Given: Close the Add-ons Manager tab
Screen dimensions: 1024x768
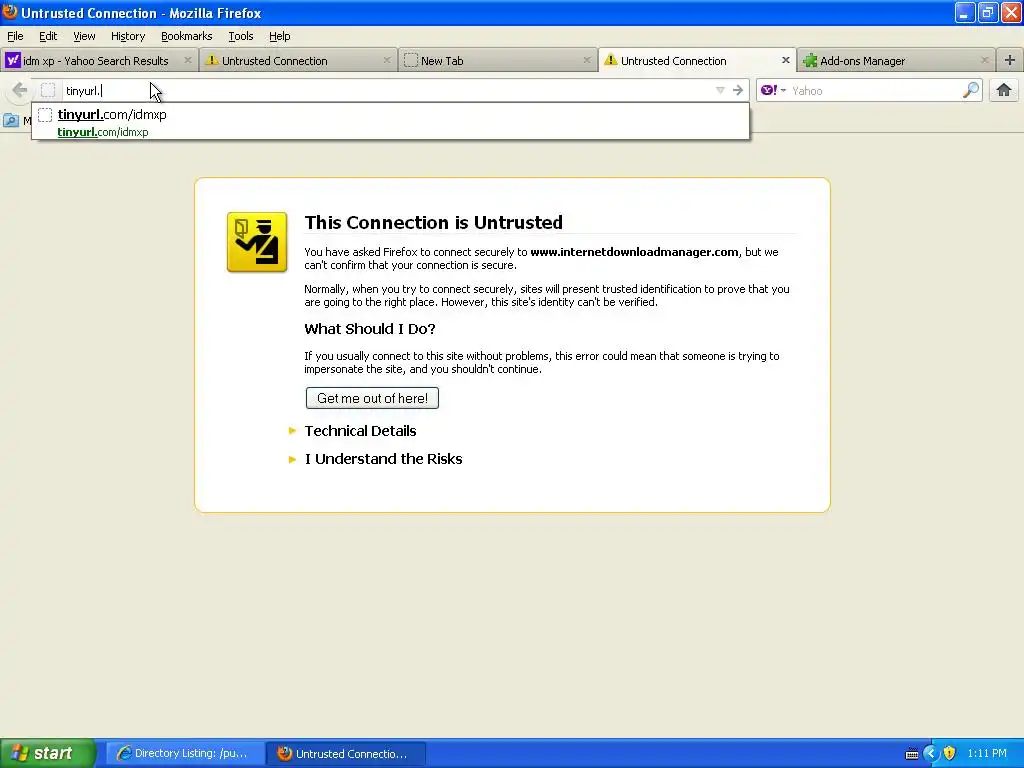Looking at the screenshot, I should pyautogui.click(x=984, y=60).
